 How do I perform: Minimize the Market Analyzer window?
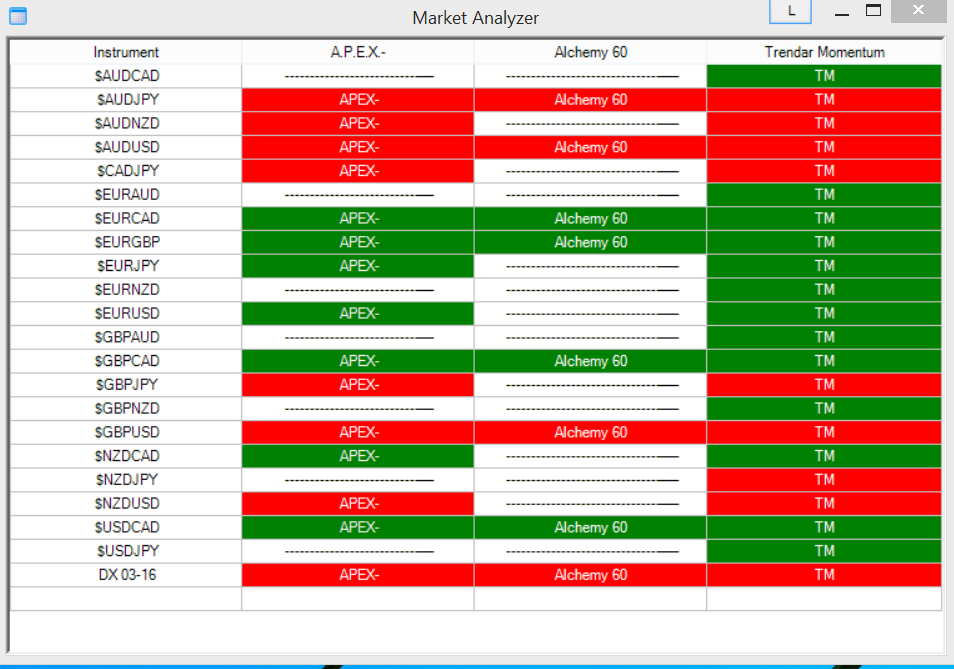(842, 11)
